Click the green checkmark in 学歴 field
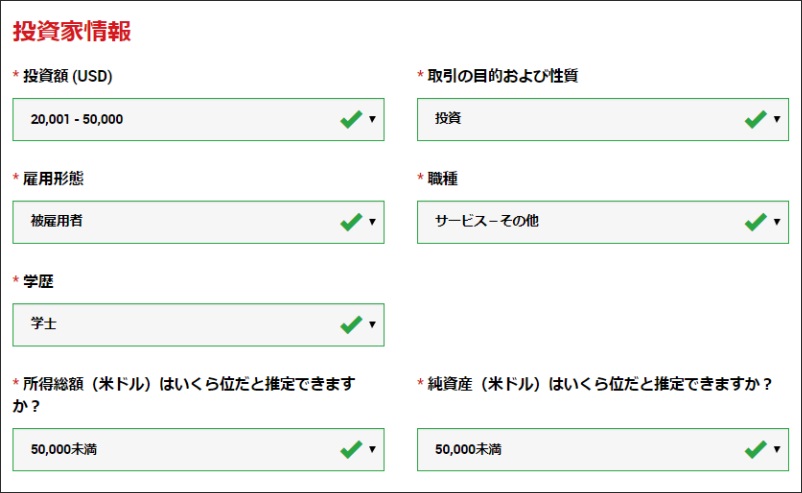This screenshot has width=802, height=493. [351, 325]
